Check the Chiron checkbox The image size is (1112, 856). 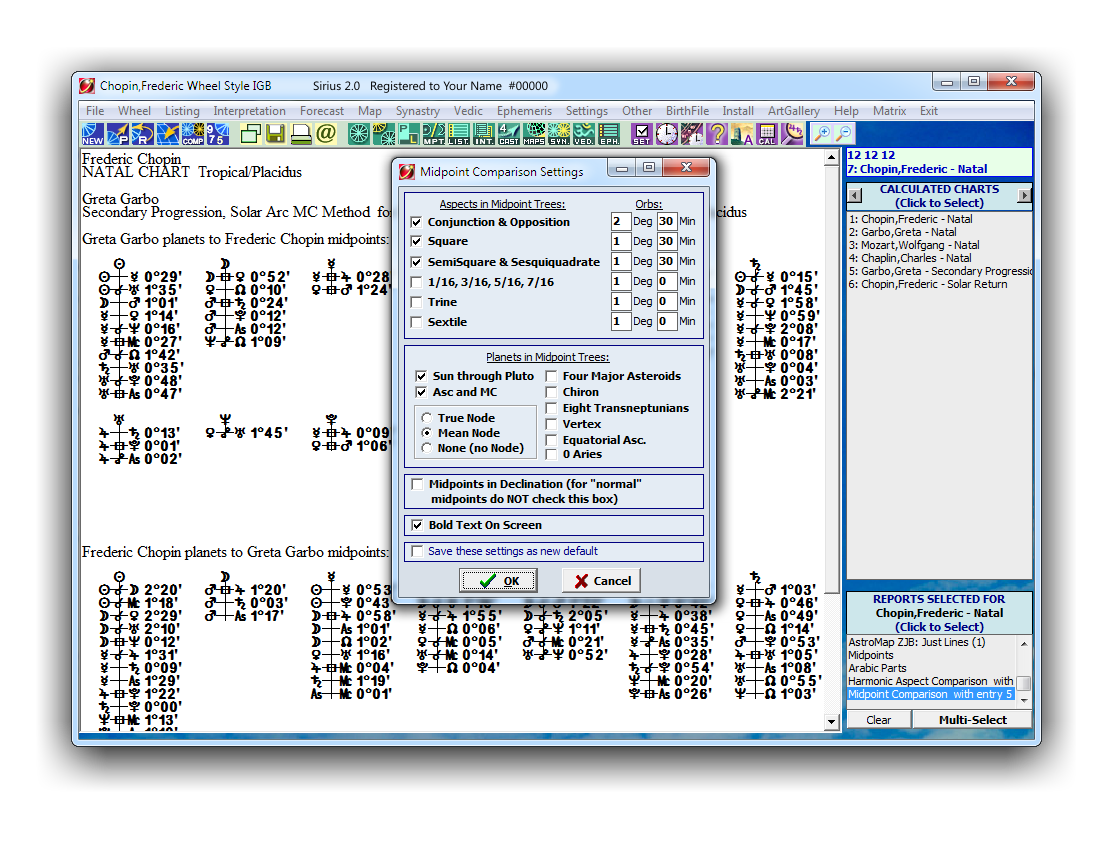coord(551,392)
